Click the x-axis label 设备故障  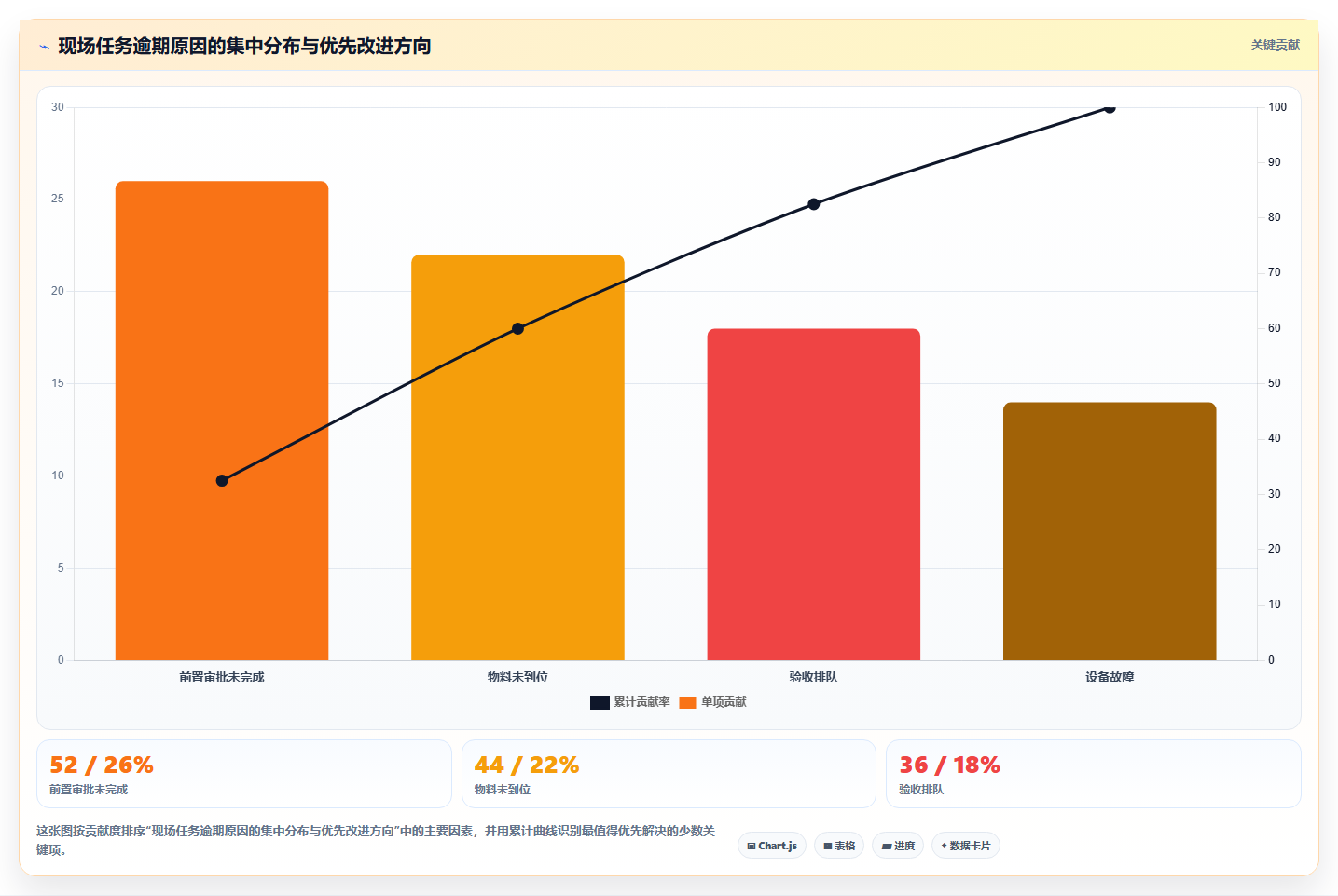(1110, 677)
